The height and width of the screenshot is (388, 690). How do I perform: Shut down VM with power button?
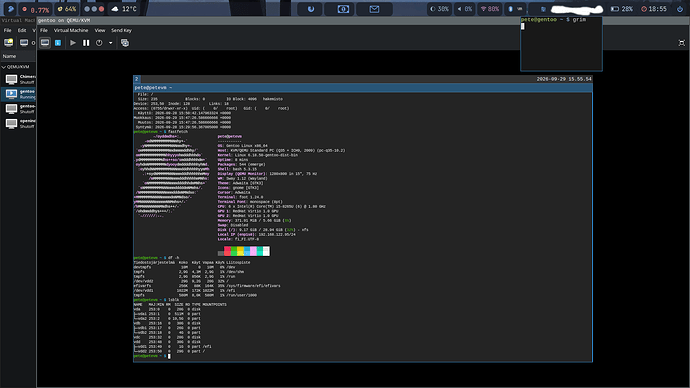tap(99, 43)
